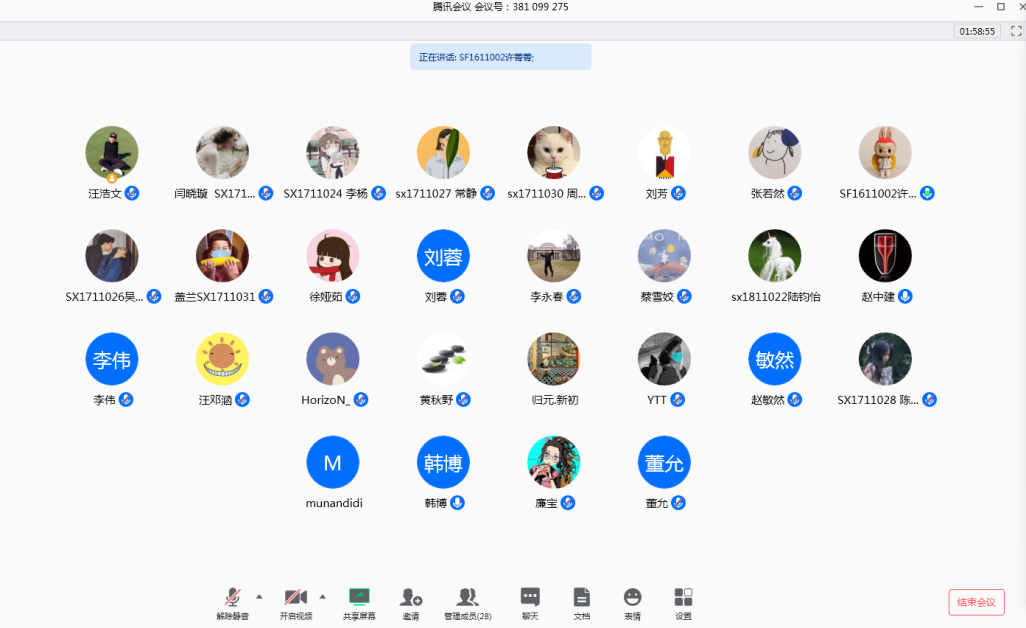Open the 设置 settings icon
1026x628 pixels.
tap(683, 598)
